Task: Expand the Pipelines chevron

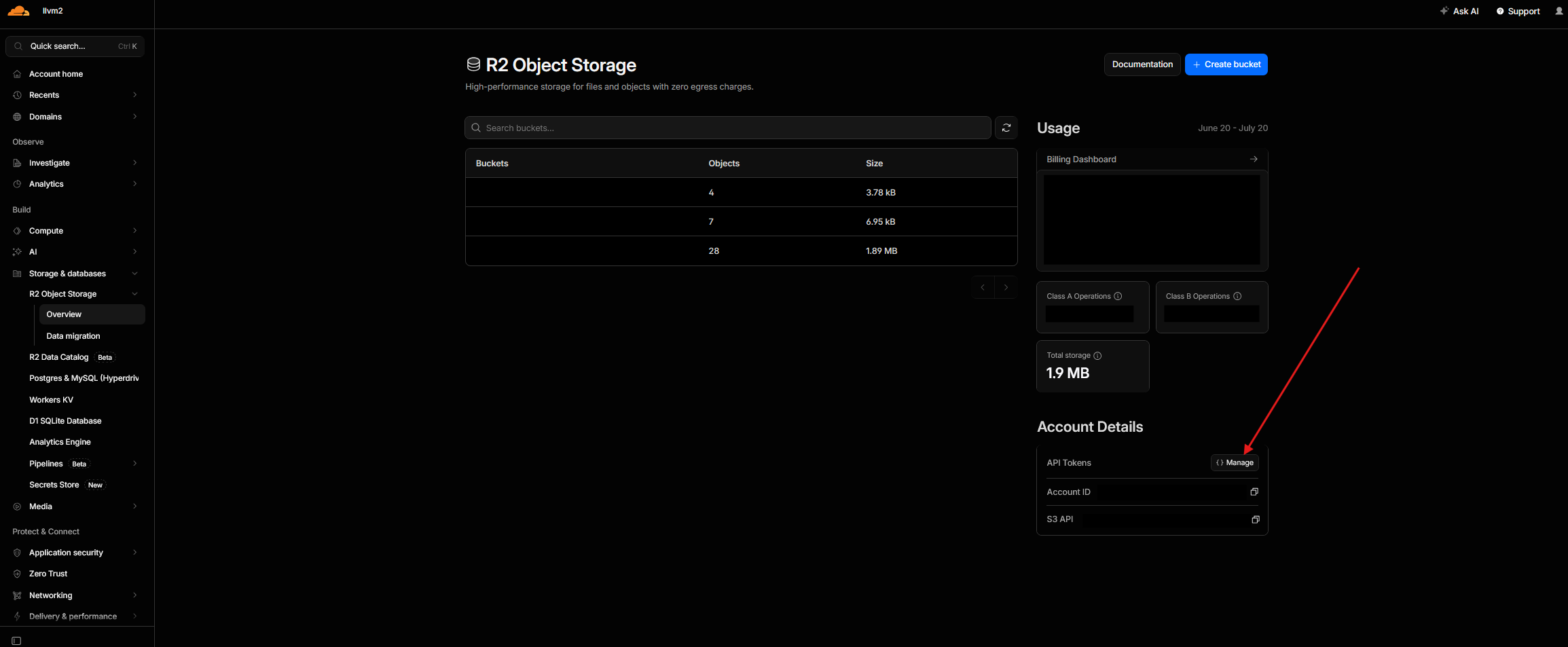Action: coord(135,464)
